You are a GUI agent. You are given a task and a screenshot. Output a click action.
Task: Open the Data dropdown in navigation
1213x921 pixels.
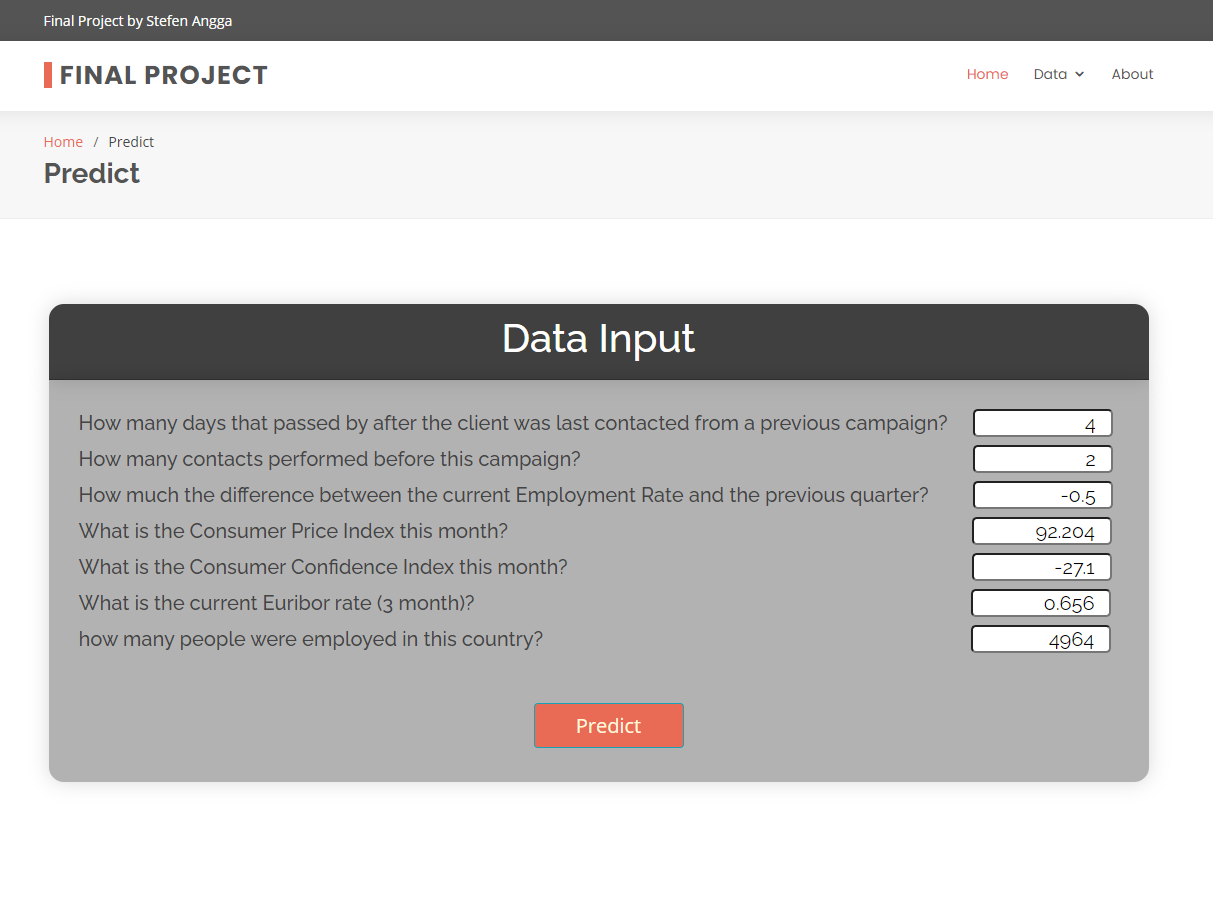[x=1050, y=74]
